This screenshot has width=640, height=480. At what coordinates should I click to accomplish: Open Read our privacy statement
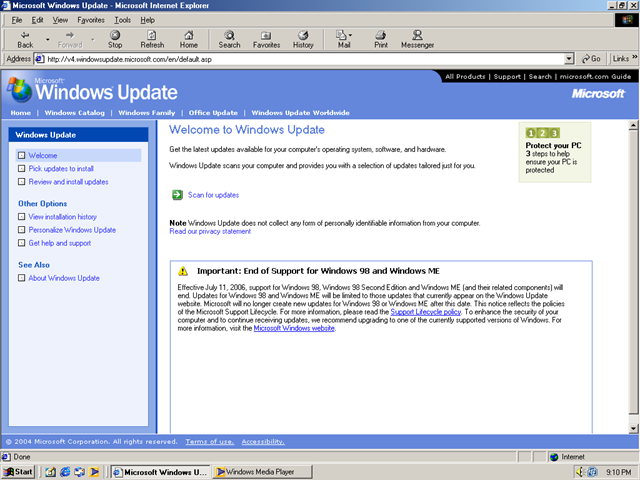(210, 231)
